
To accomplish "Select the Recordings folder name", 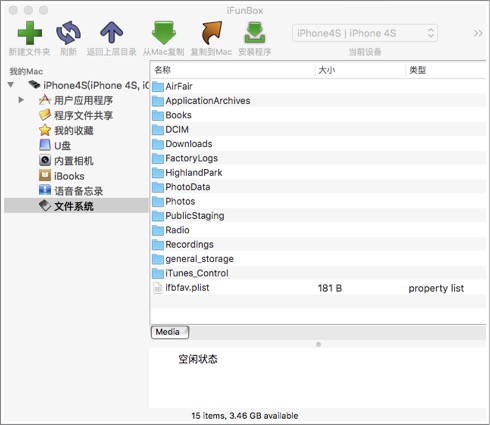I will coord(189,244).
